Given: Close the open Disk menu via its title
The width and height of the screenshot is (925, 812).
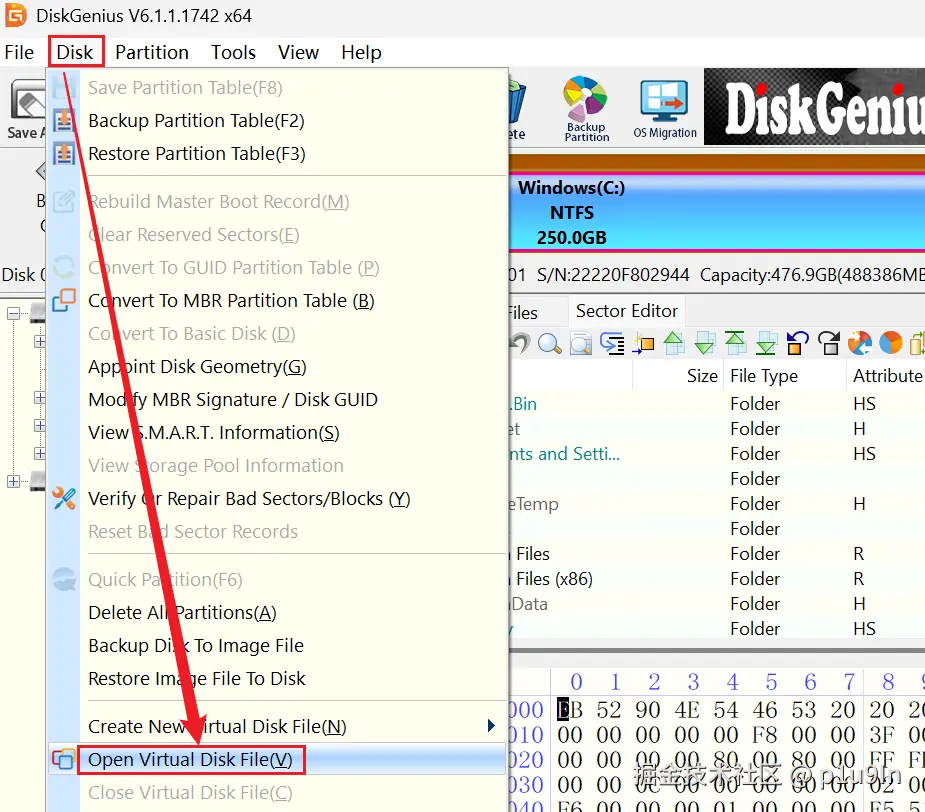Looking at the screenshot, I should point(75,53).
